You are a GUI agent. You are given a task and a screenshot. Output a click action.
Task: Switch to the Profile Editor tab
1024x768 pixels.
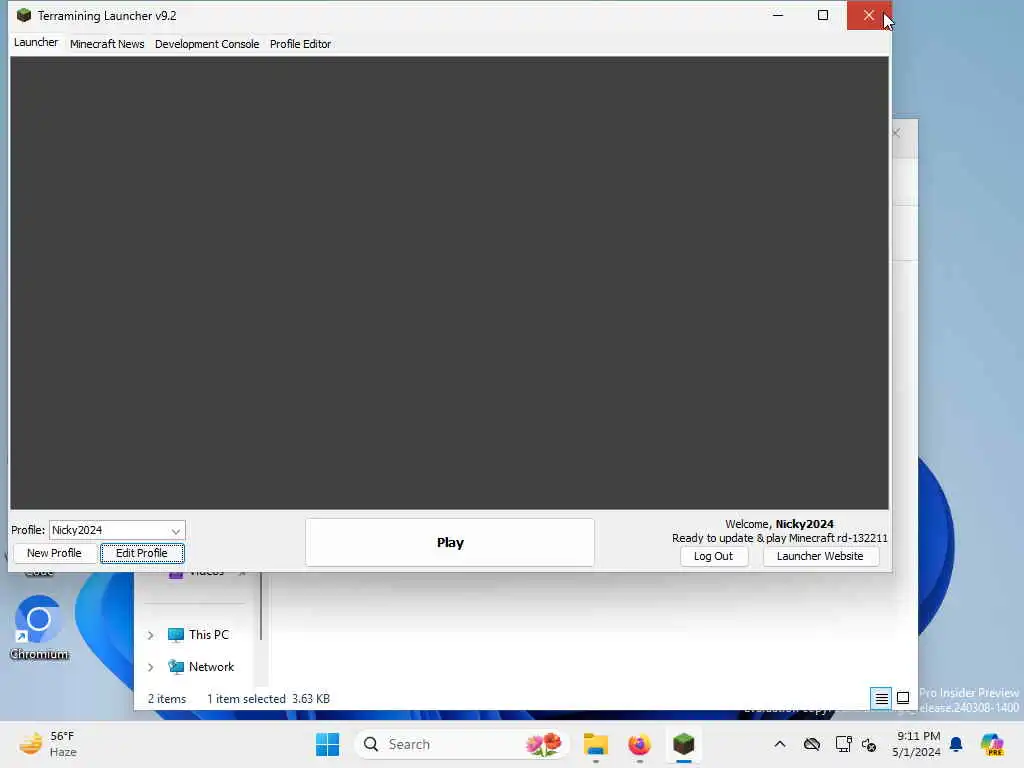click(x=300, y=44)
